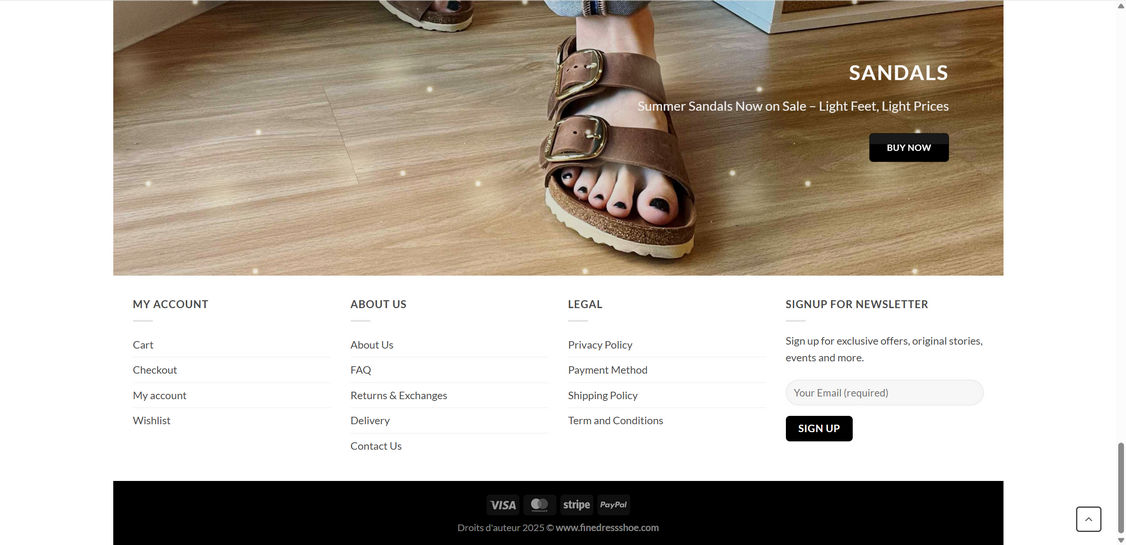Open the Delivery information link

point(370,421)
